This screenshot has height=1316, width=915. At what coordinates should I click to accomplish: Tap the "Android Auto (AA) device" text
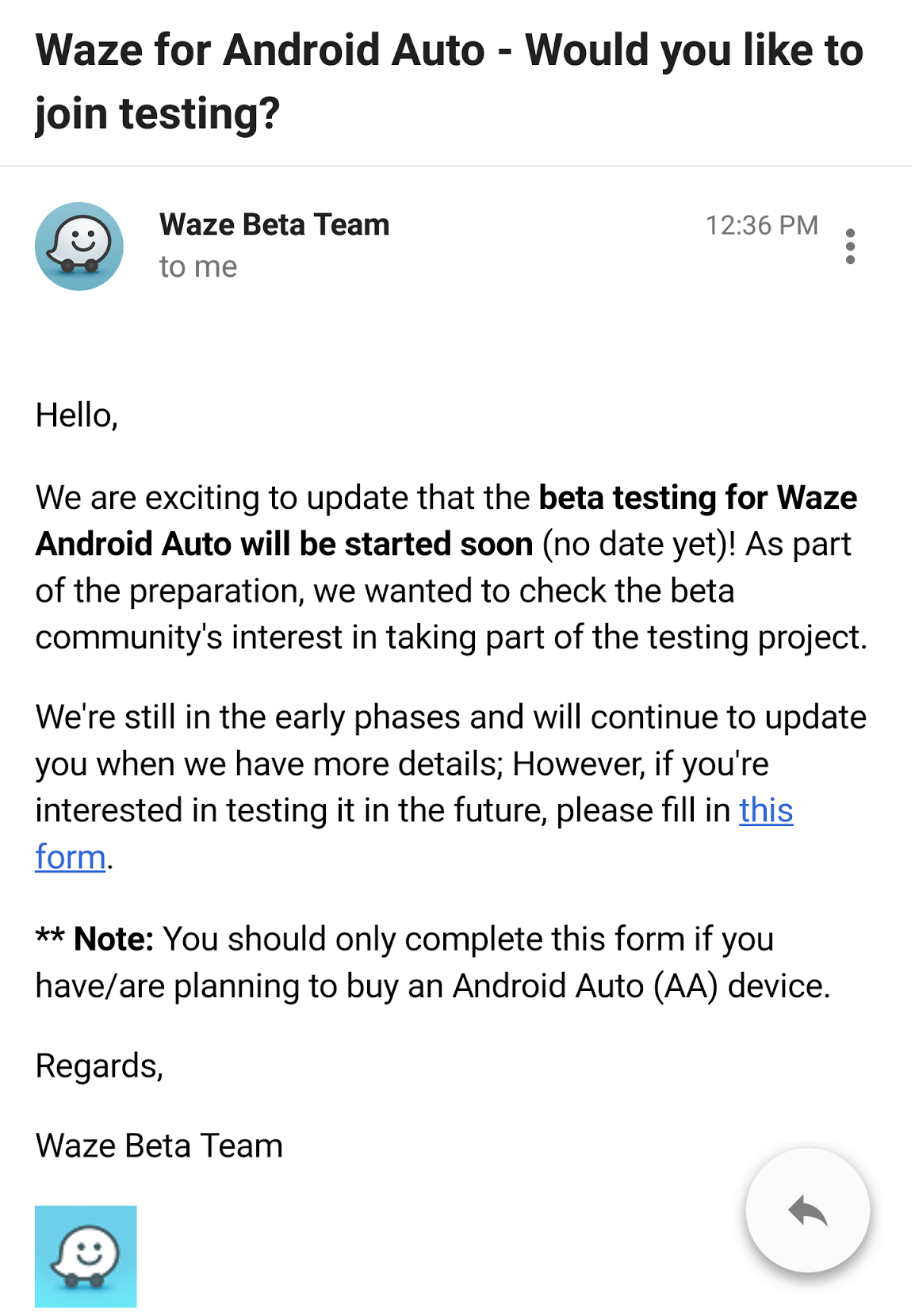click(x=641, y=986)
